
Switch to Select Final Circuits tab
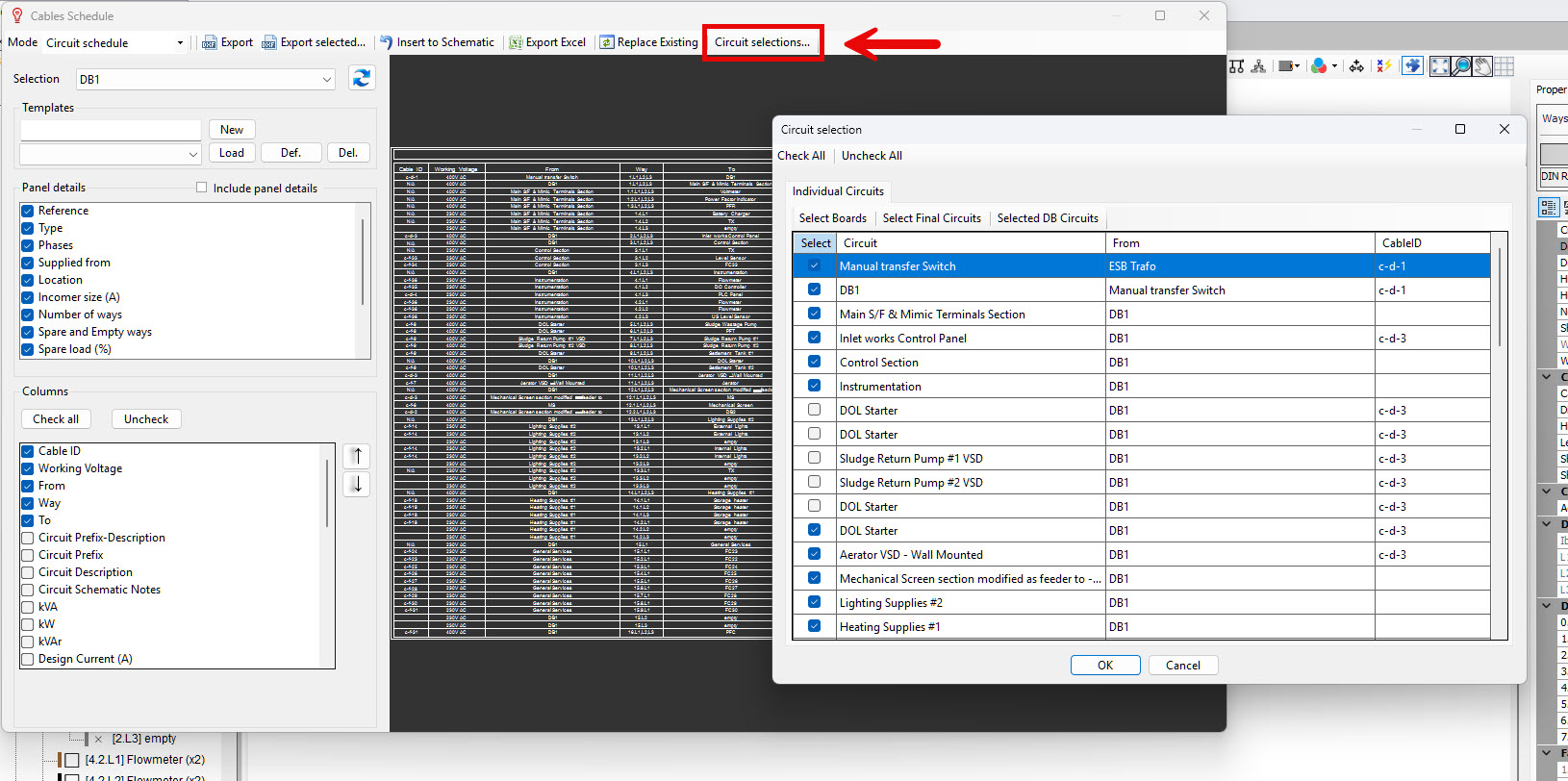(x=931, y=218)
